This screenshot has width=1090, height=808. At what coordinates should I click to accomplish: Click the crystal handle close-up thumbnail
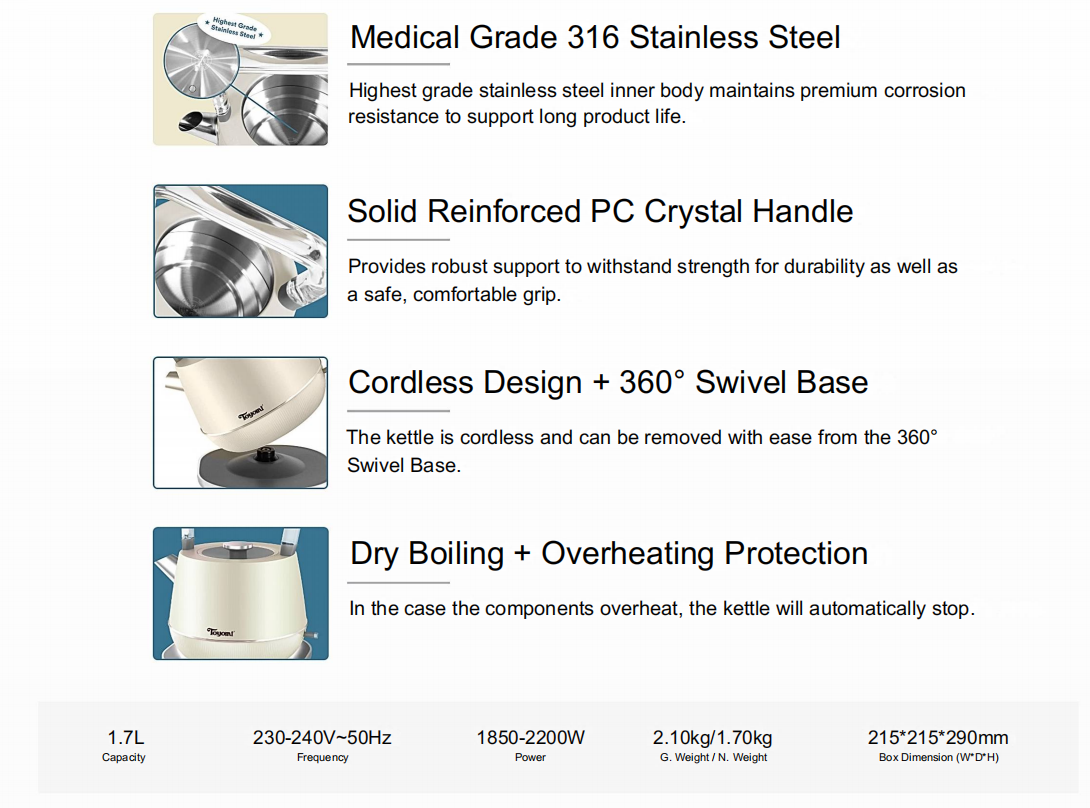click(240, 251)
